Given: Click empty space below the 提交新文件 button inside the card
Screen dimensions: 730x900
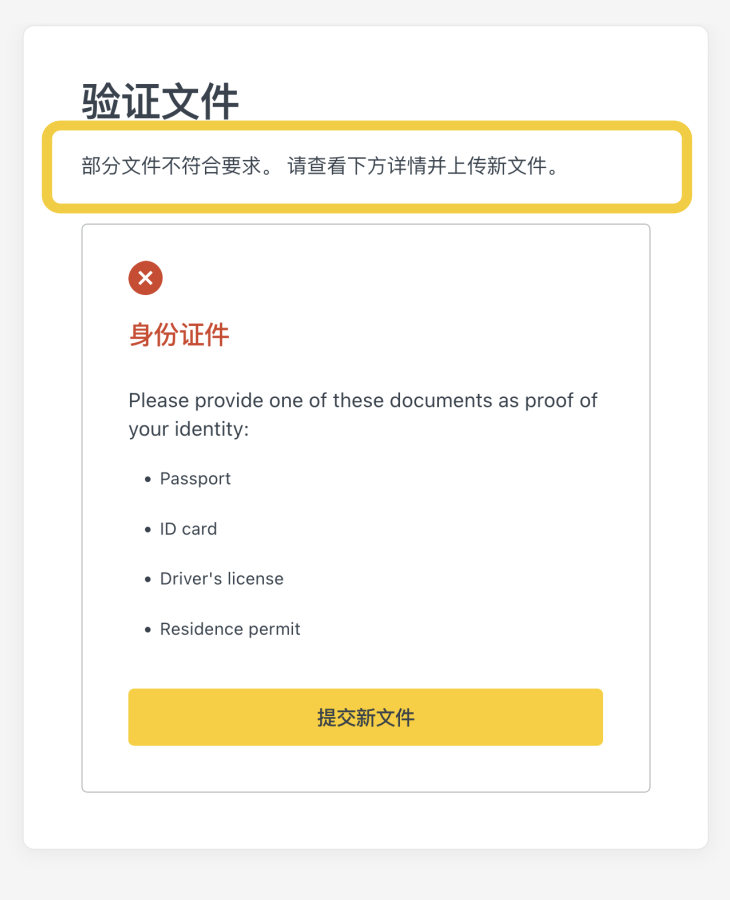Looking at the screenshot, I should click(365, 768).
